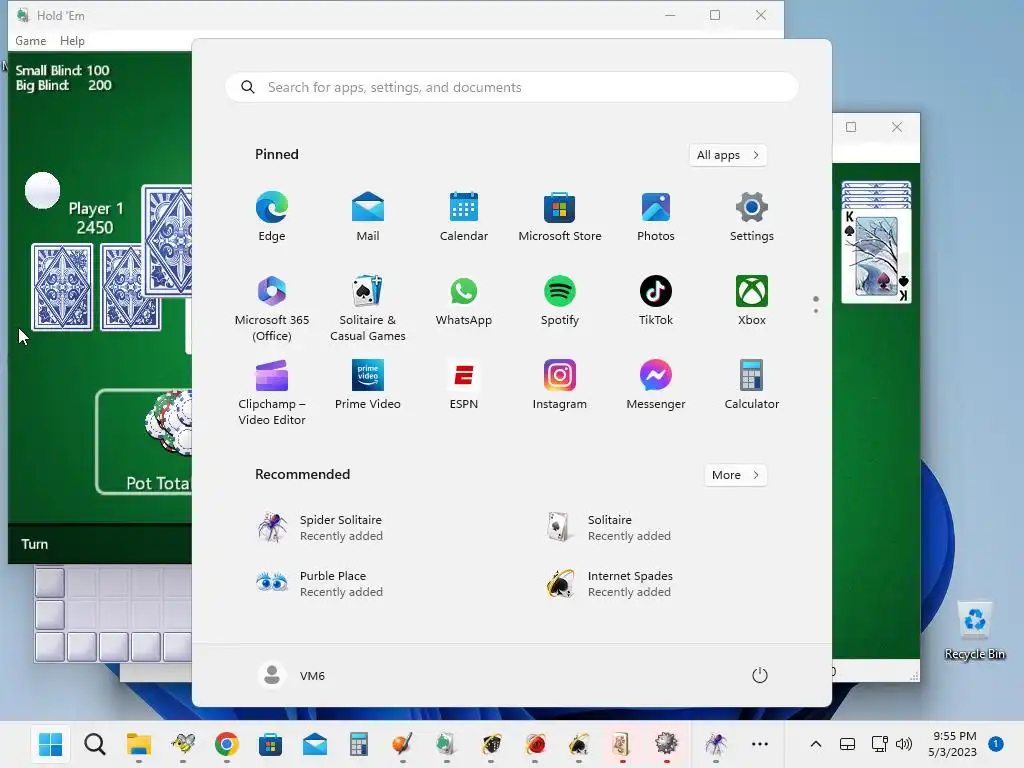This screenshot has height=768, width=1024.
Task: Launch Instagram
Action: pos(560,385)
